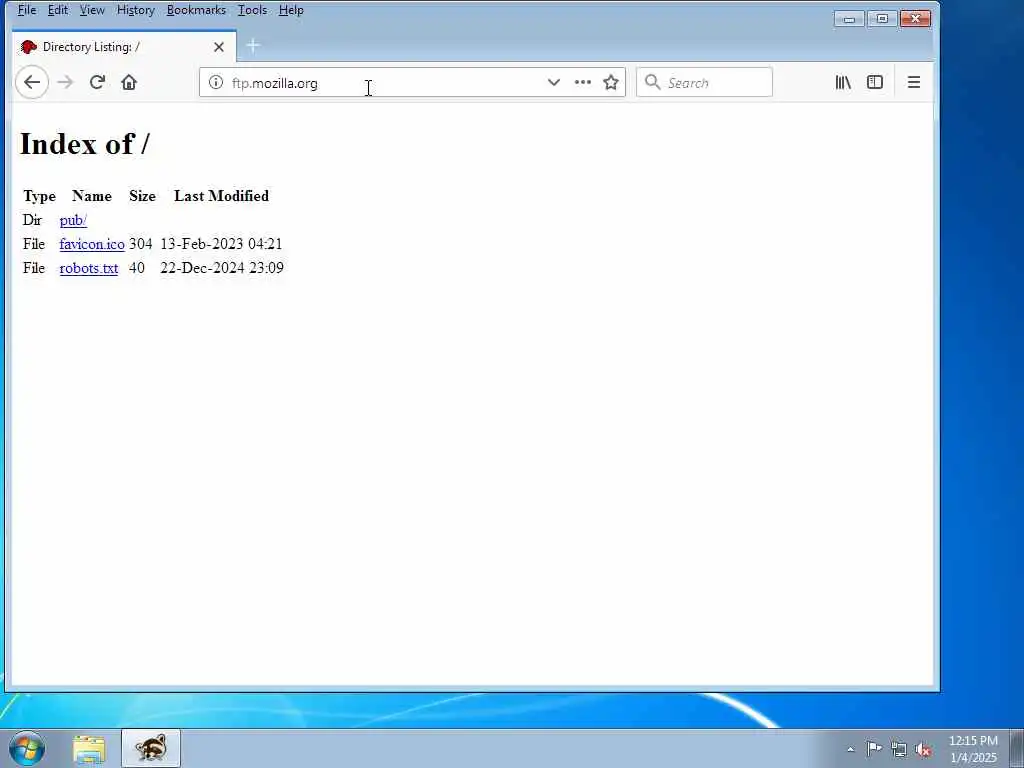Open the pub/ directory link
This screenshot has height=768, width=1024.
(x=73, y=220)
